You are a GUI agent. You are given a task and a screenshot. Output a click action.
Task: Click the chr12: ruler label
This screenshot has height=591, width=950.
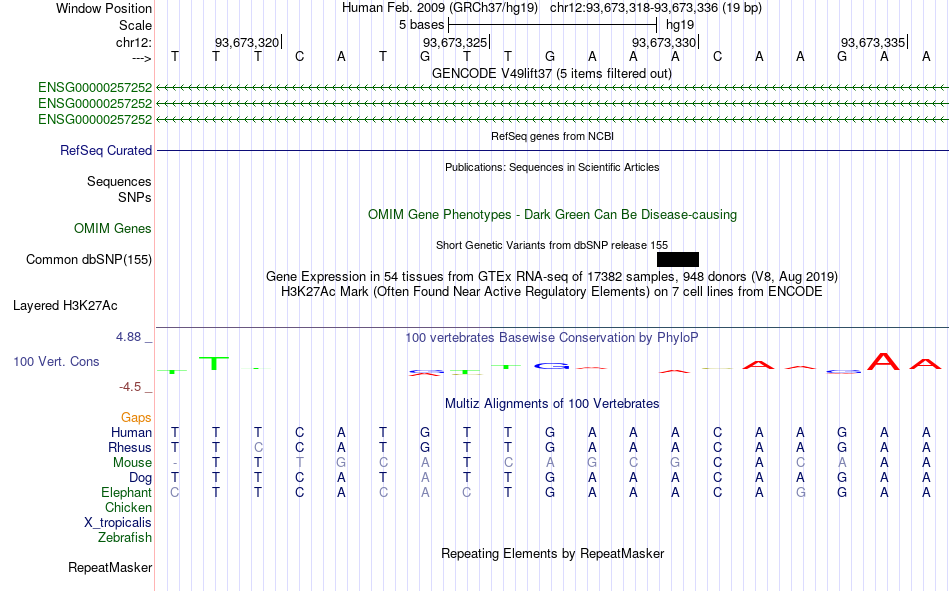(134, 42)
